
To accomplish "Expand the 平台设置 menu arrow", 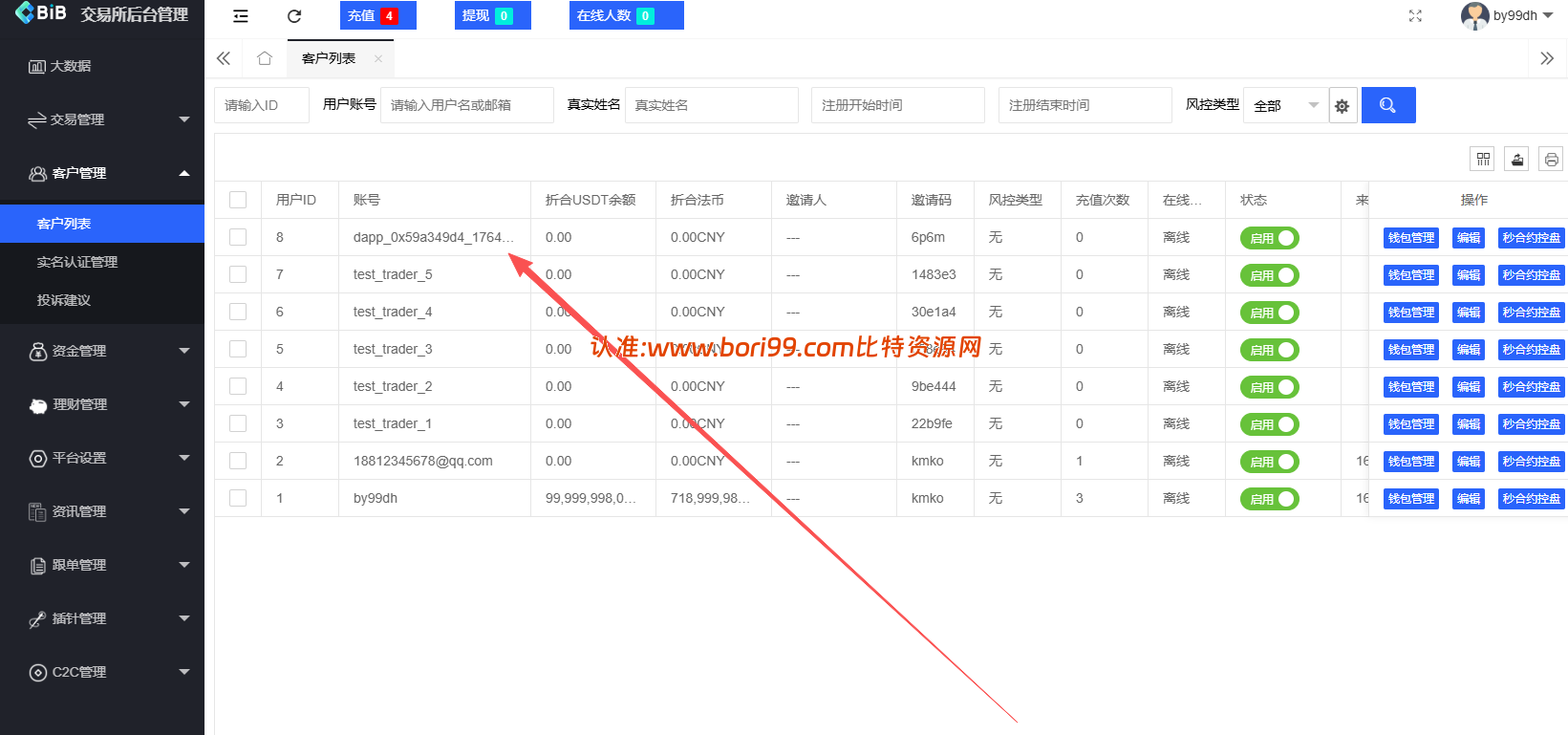I will point(184,458).
